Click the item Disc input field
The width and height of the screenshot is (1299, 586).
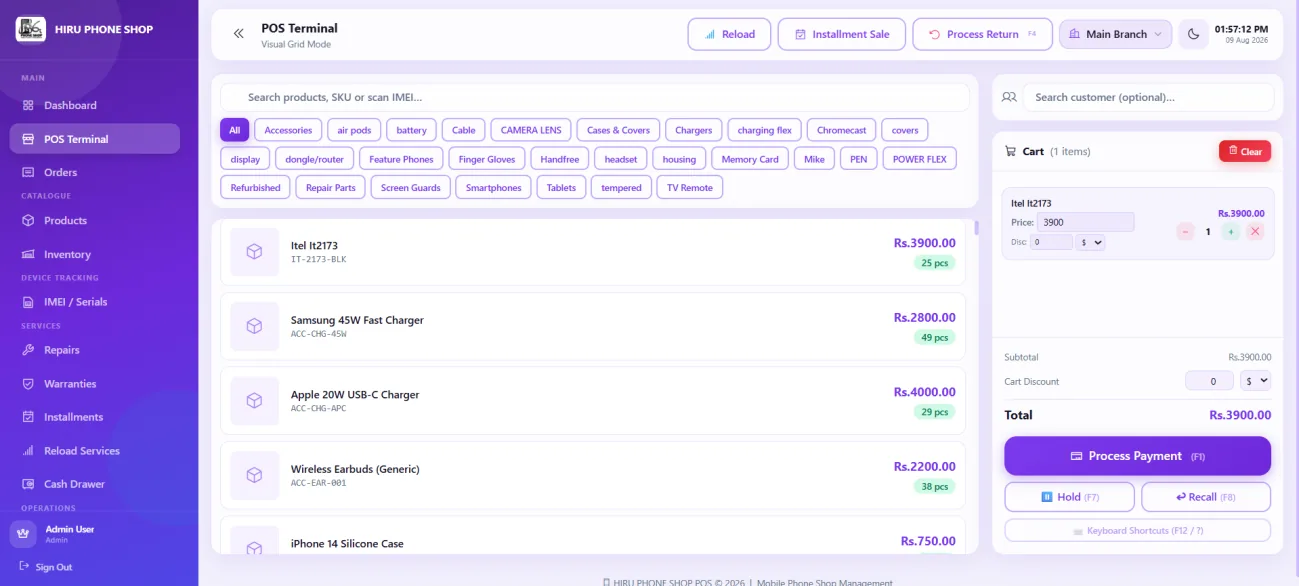[x=1051, y=242]
